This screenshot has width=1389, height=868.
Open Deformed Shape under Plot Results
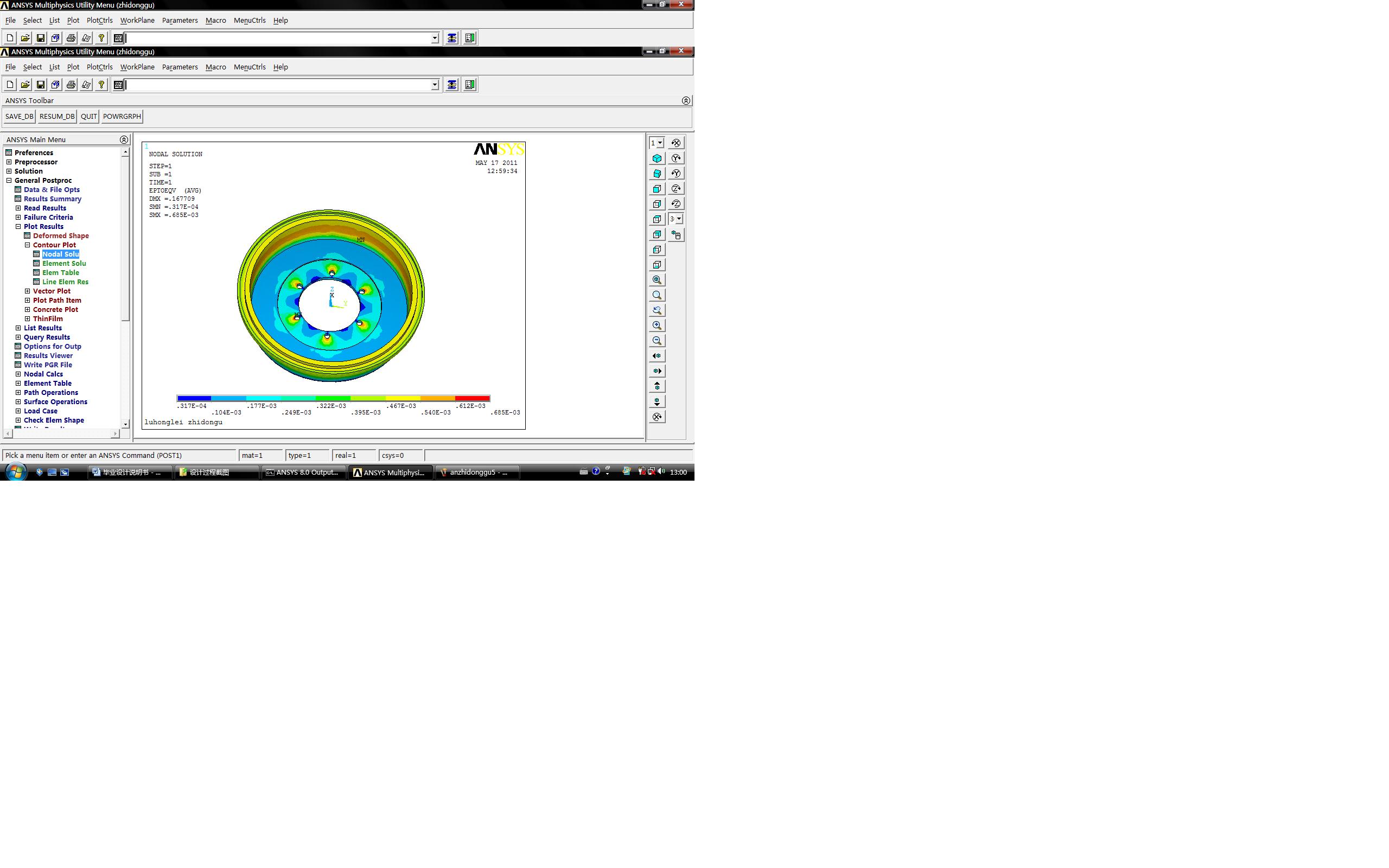pyautogui.click(x=60, y=236)
